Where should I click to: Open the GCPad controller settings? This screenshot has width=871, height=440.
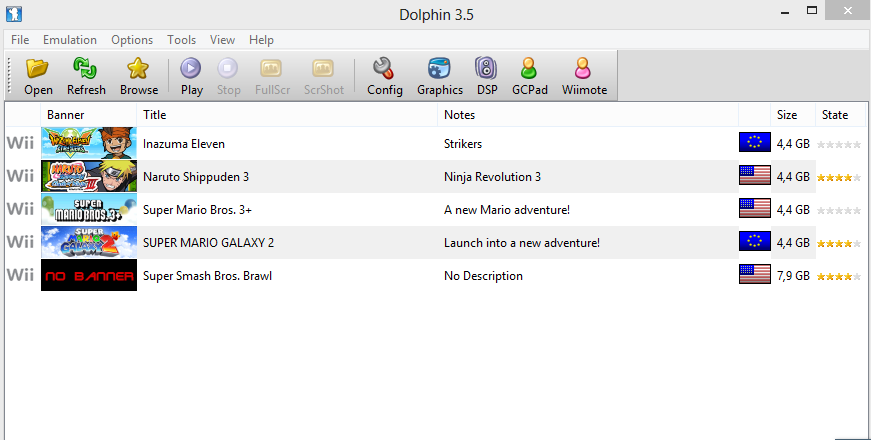point(529,69)
